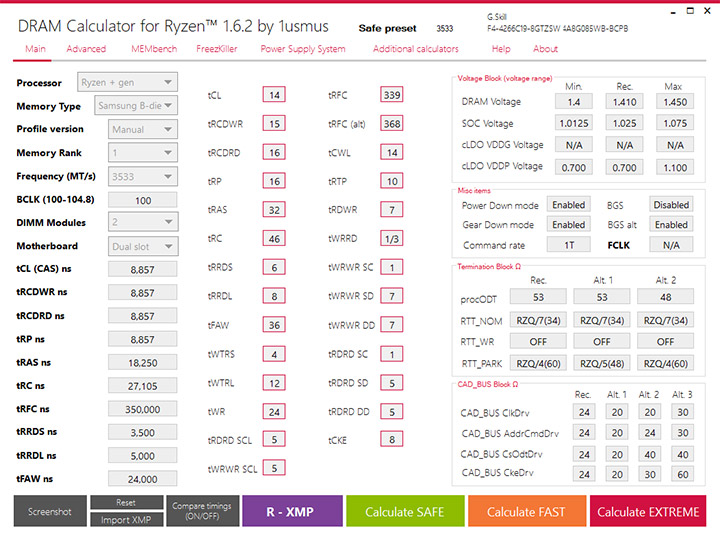Viewport: 720px width, 541px height.
Task: Click cLDO VDDP Voltage Max 1.100
Action: click(x=675, y=168)
